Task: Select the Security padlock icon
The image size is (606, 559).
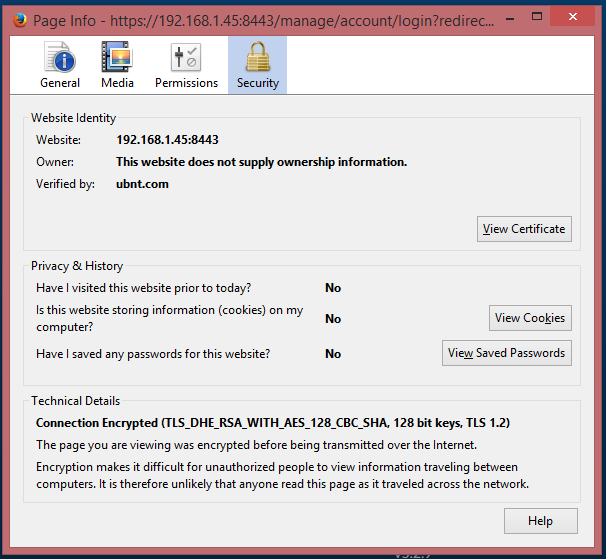Action: tap(257, 56)
